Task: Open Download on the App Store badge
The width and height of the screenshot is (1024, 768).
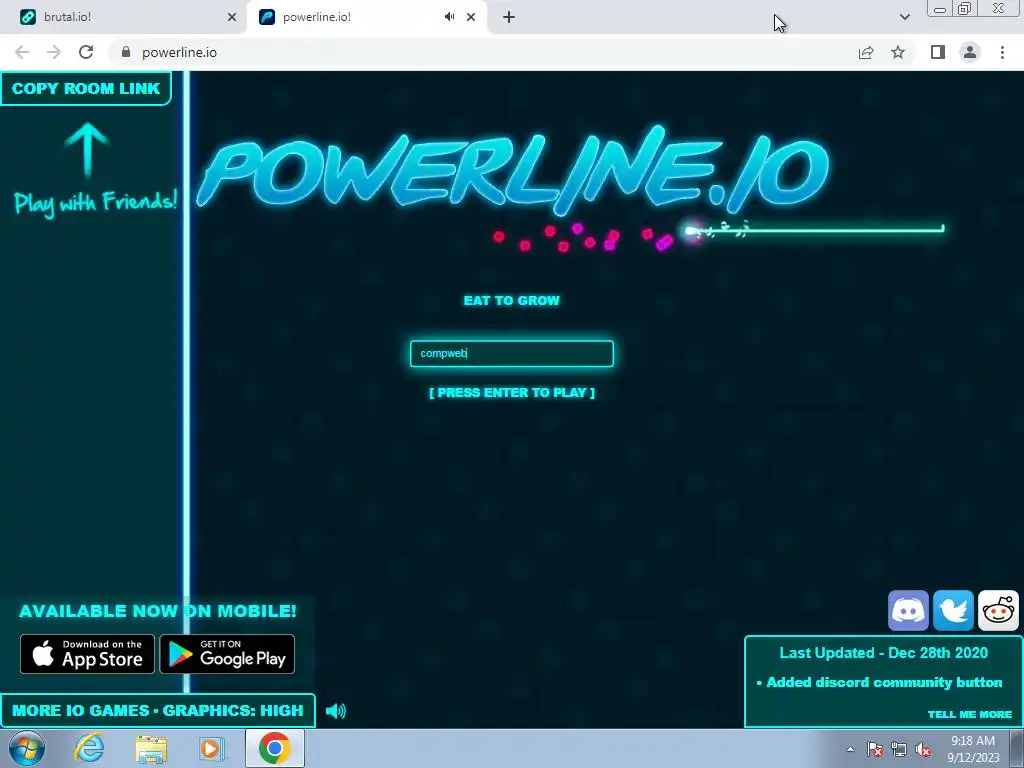Action: tap(88, 654)
